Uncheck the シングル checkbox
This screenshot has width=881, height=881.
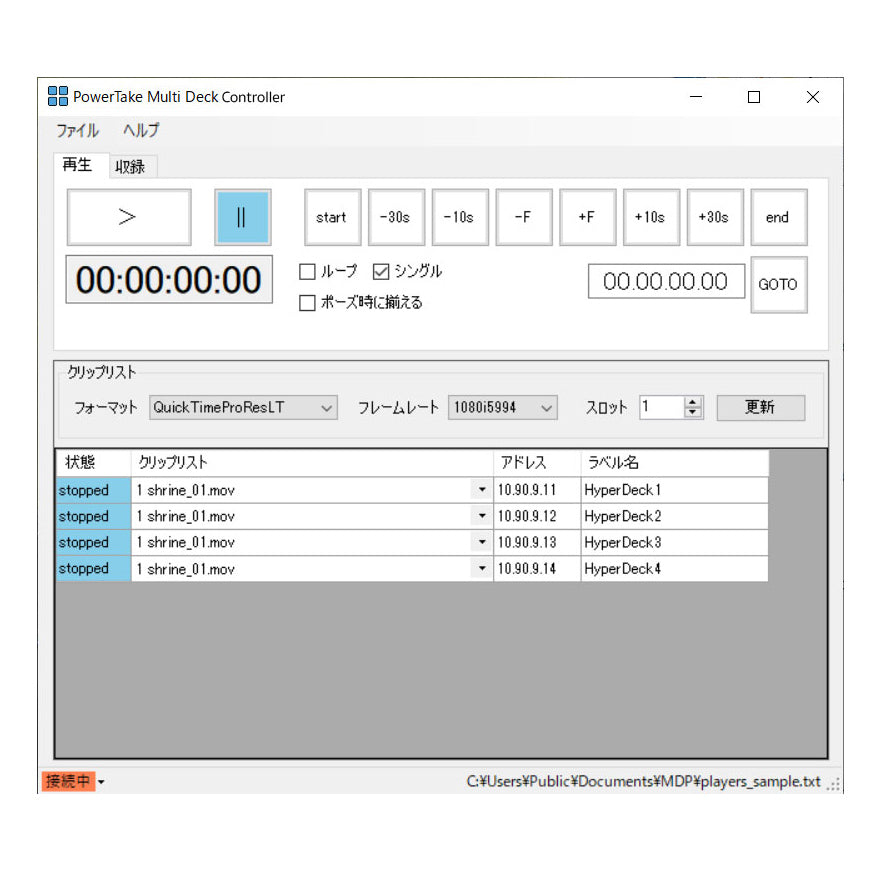pyautogui.click(x=381, y=272)
